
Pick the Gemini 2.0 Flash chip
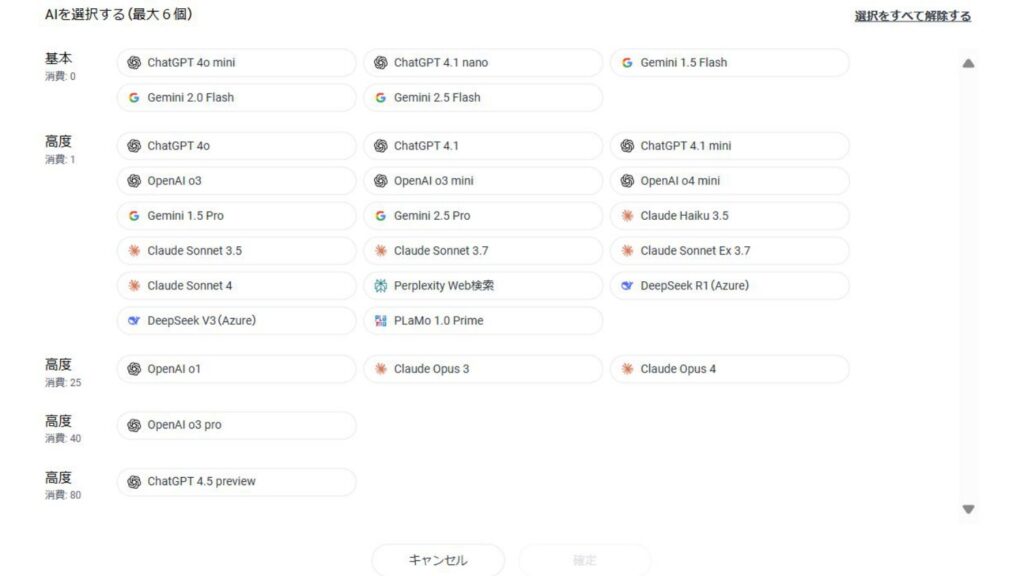236,98
